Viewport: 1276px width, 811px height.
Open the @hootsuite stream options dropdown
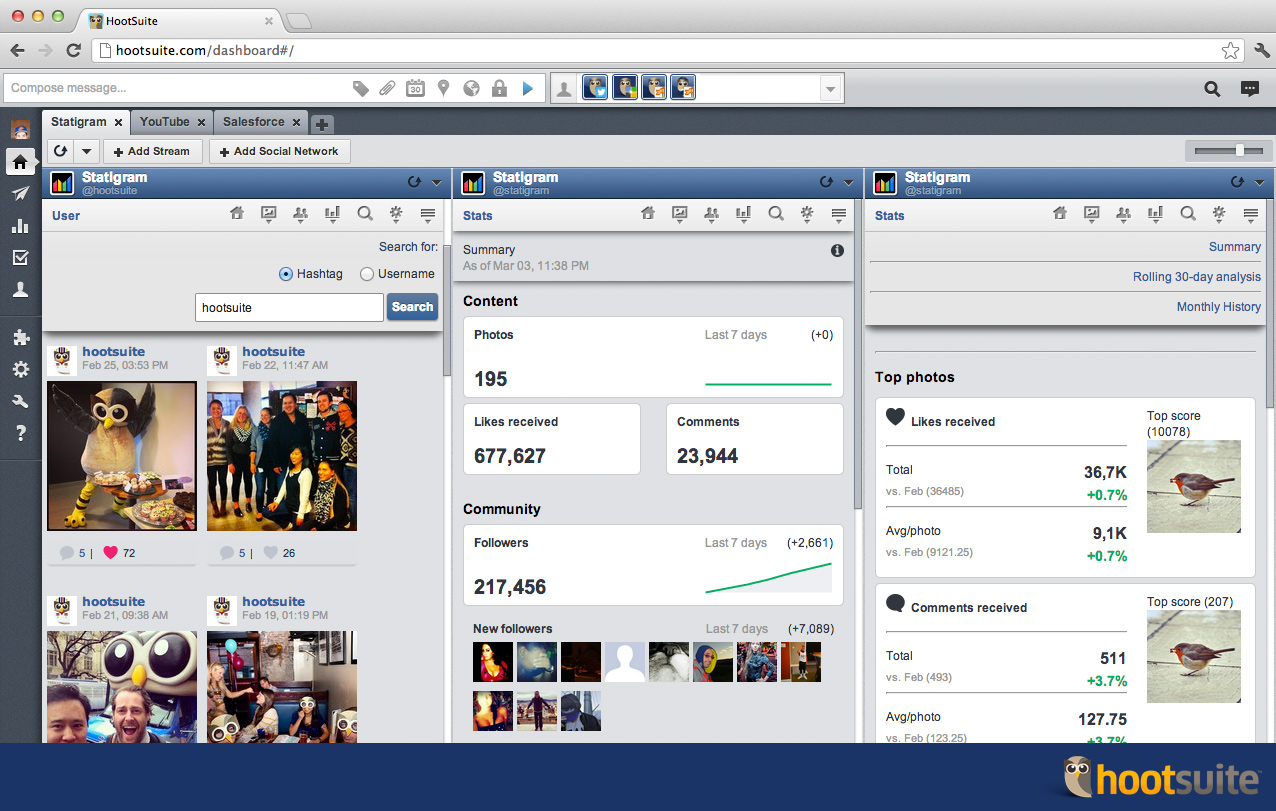pyautogui.click(x=436, y=182)
